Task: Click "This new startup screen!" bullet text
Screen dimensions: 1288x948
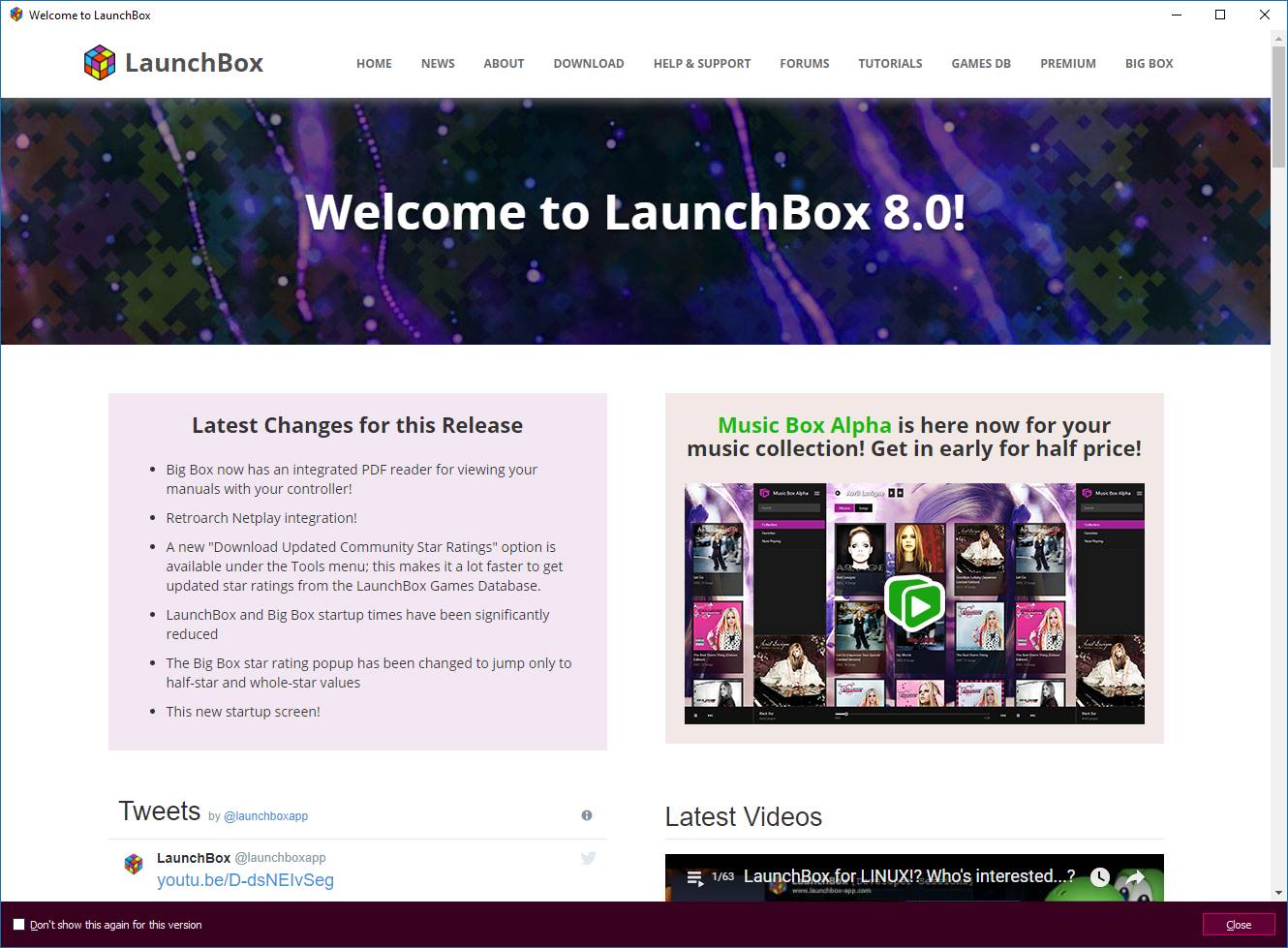Action: [x=243, y=712]
